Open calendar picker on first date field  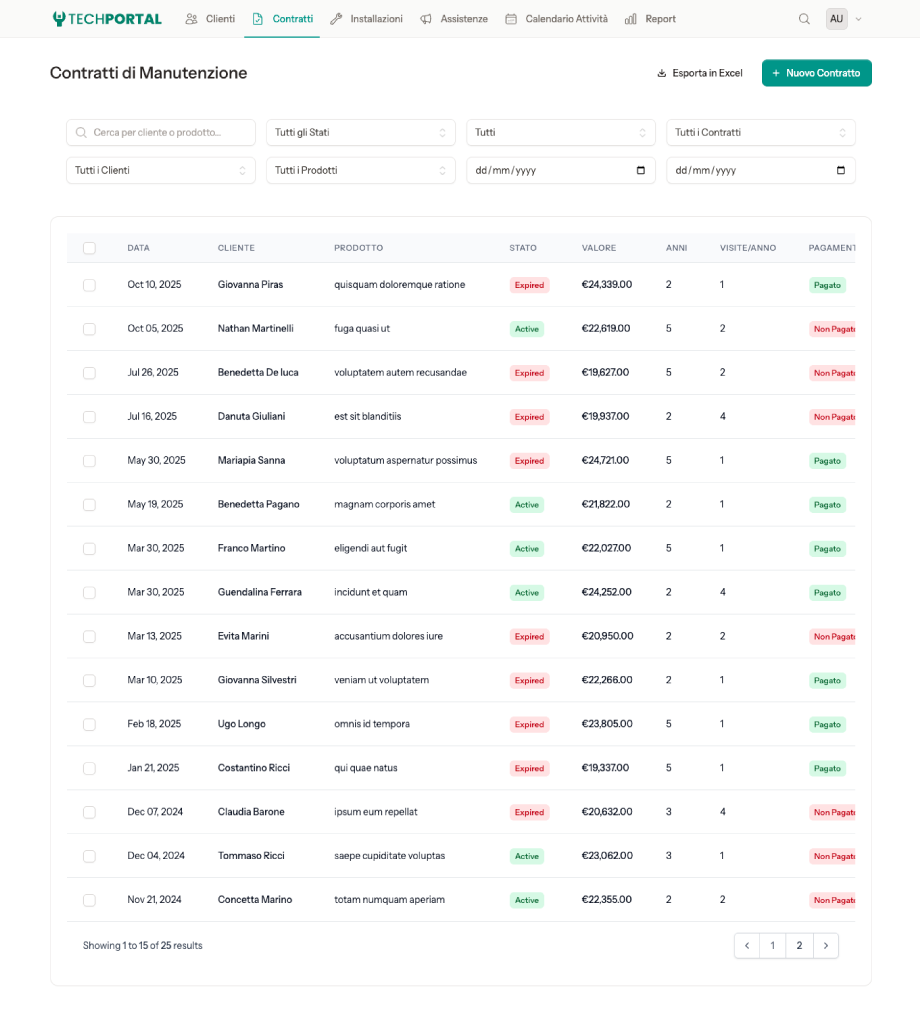(641, 170)
